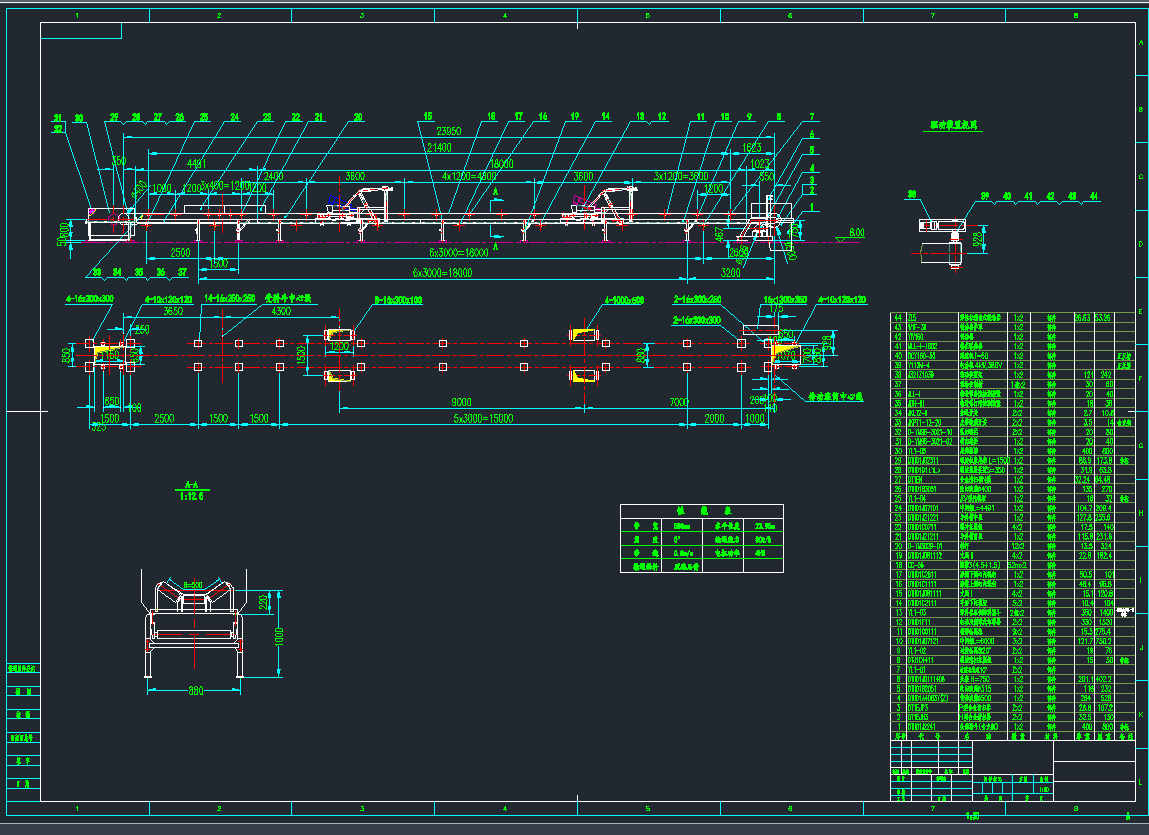Screen dimensions: 1149x835
Task: Select the 228 dimension on the drive detail
Action: point(978,240)
